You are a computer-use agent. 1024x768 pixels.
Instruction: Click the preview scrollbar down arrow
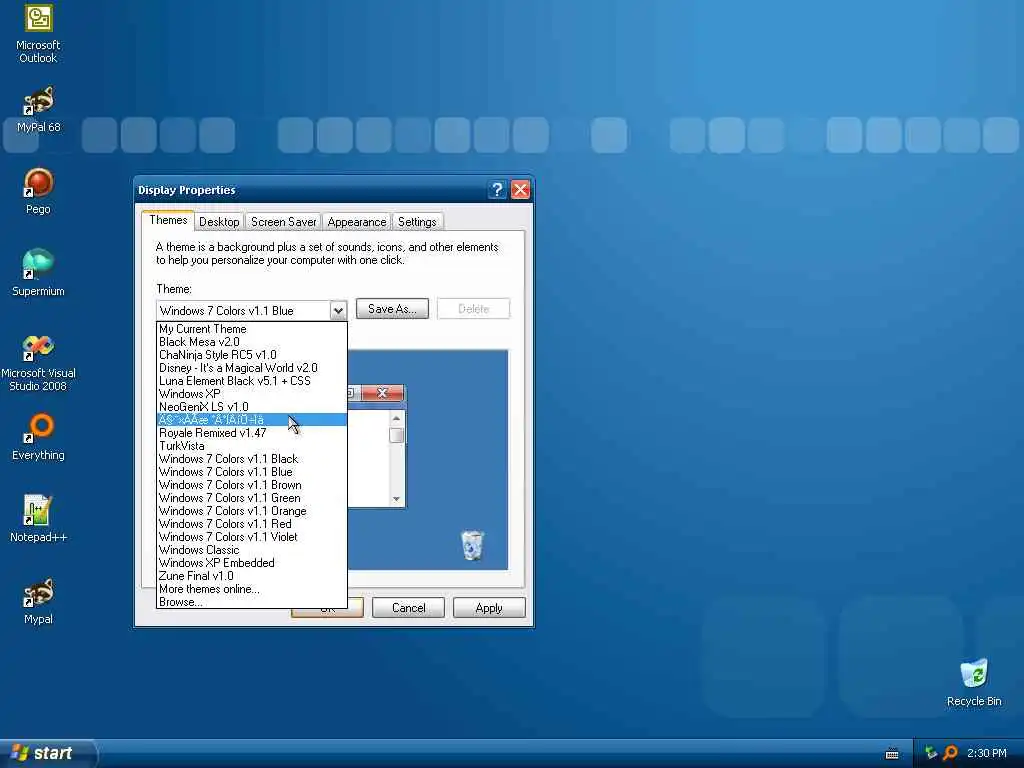point(396,499)
